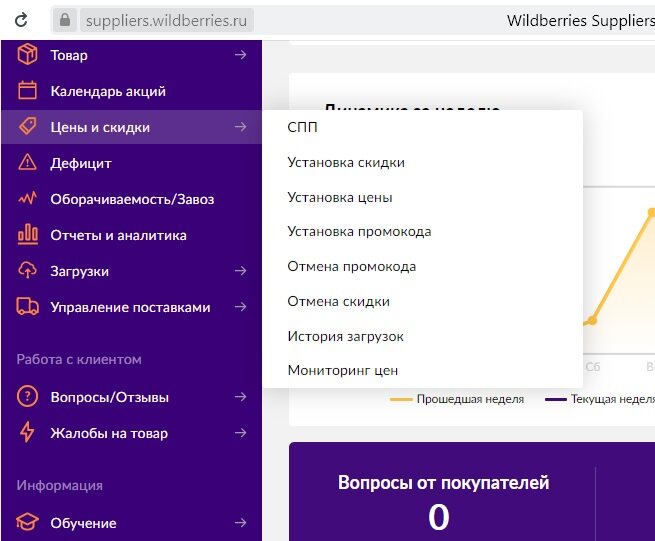Click the Загрузки cloud upload icon
The width and height of the screenshot is (655, 541).
[x=27, y=270]
